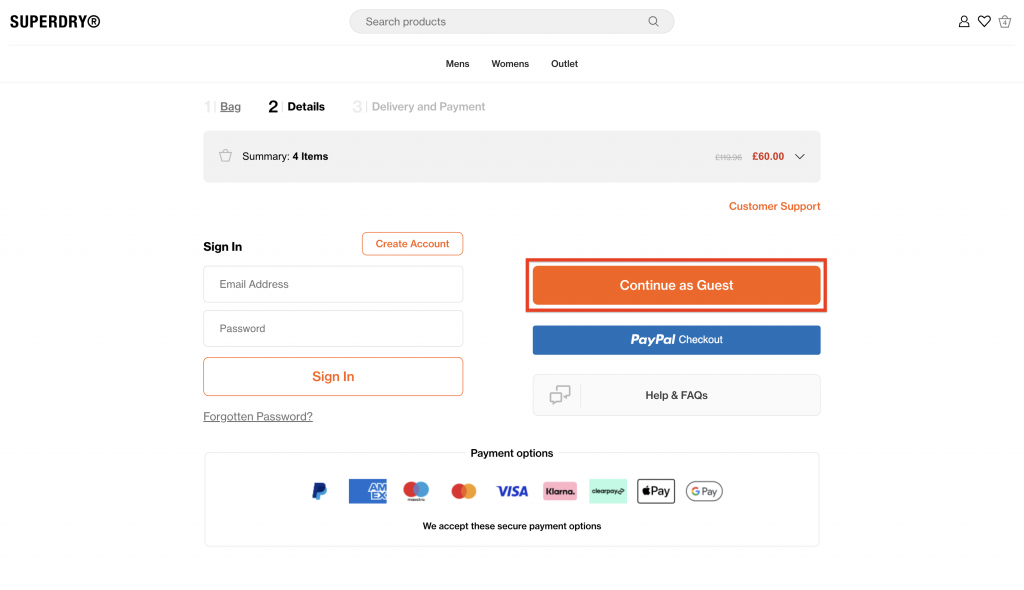Screen dimensions: 1024x590
Task: Click the Superdry logo
Action: coord(55,21)
